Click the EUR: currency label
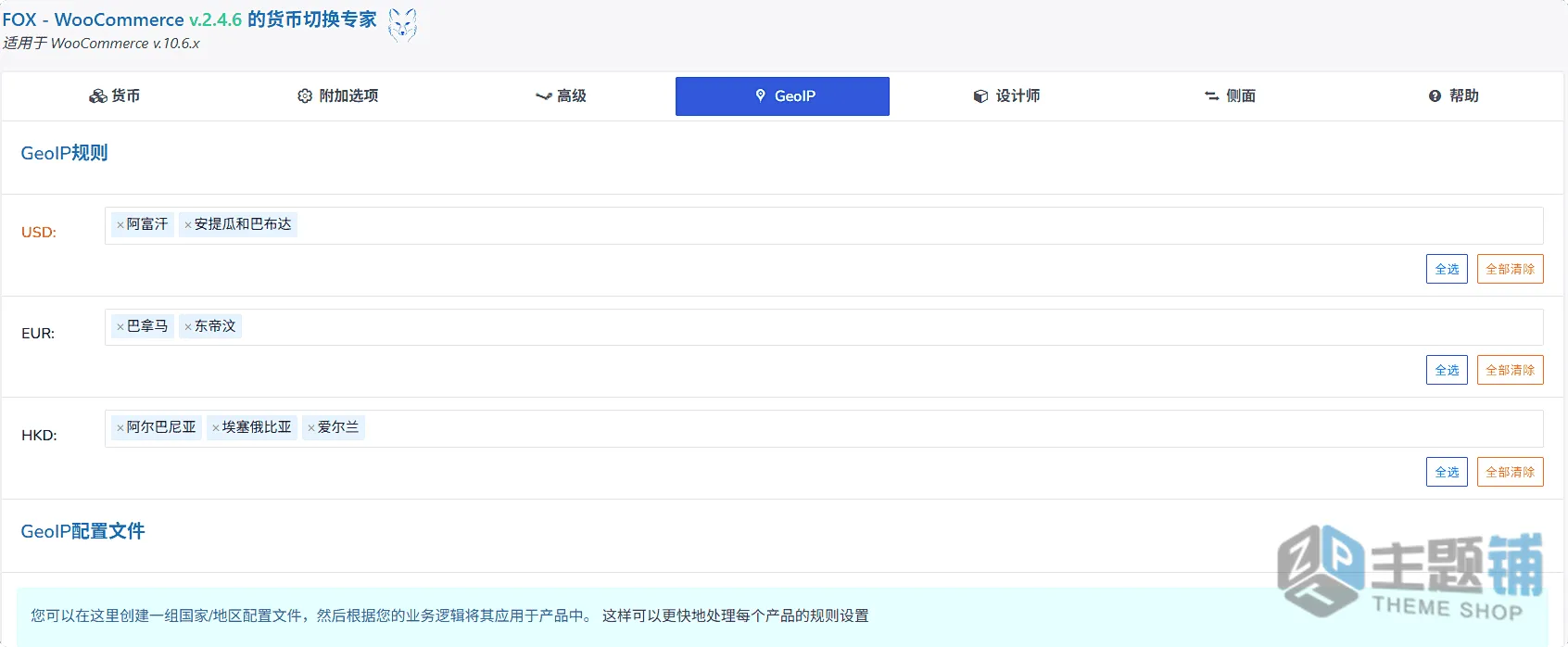 [38, 334]
